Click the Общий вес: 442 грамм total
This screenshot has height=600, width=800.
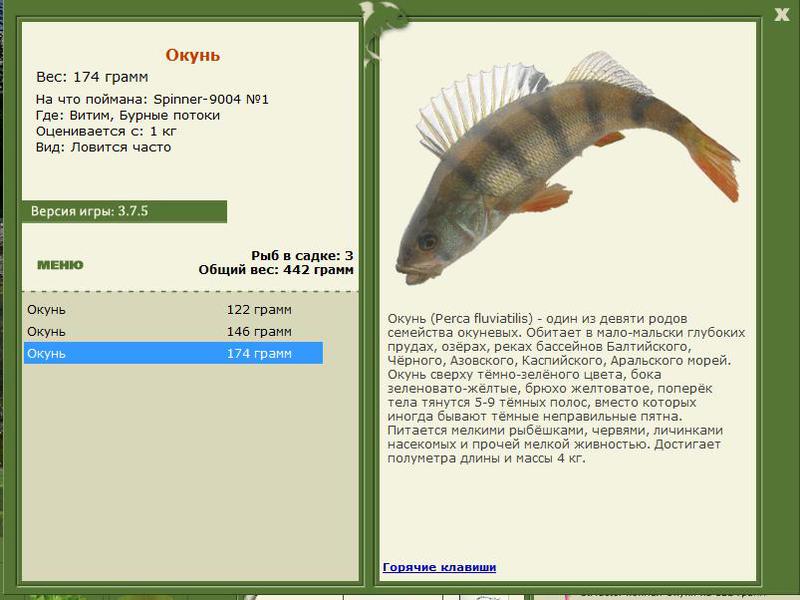[x=276, y=269]
